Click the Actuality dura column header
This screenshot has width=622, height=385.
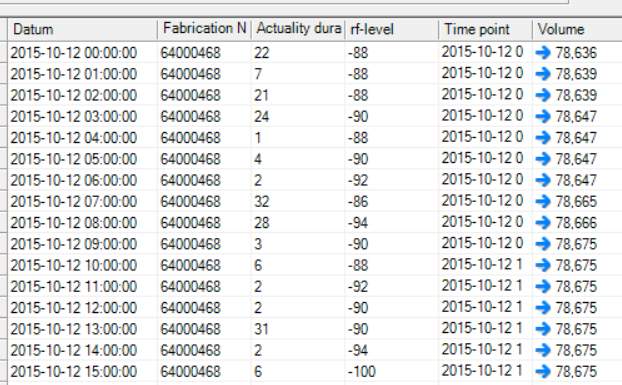click(298, 29)
